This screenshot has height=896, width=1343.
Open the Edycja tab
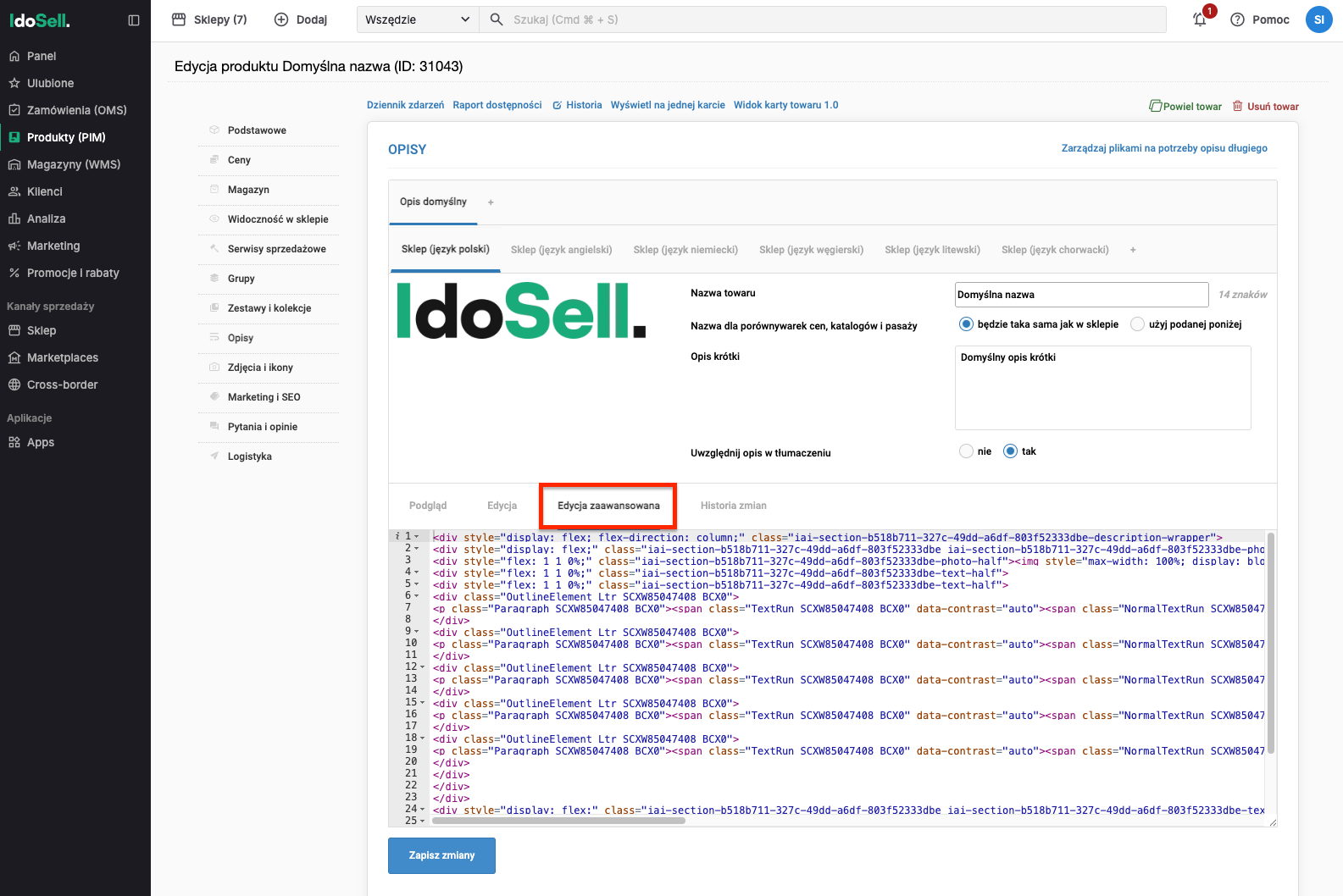(502, 506)
